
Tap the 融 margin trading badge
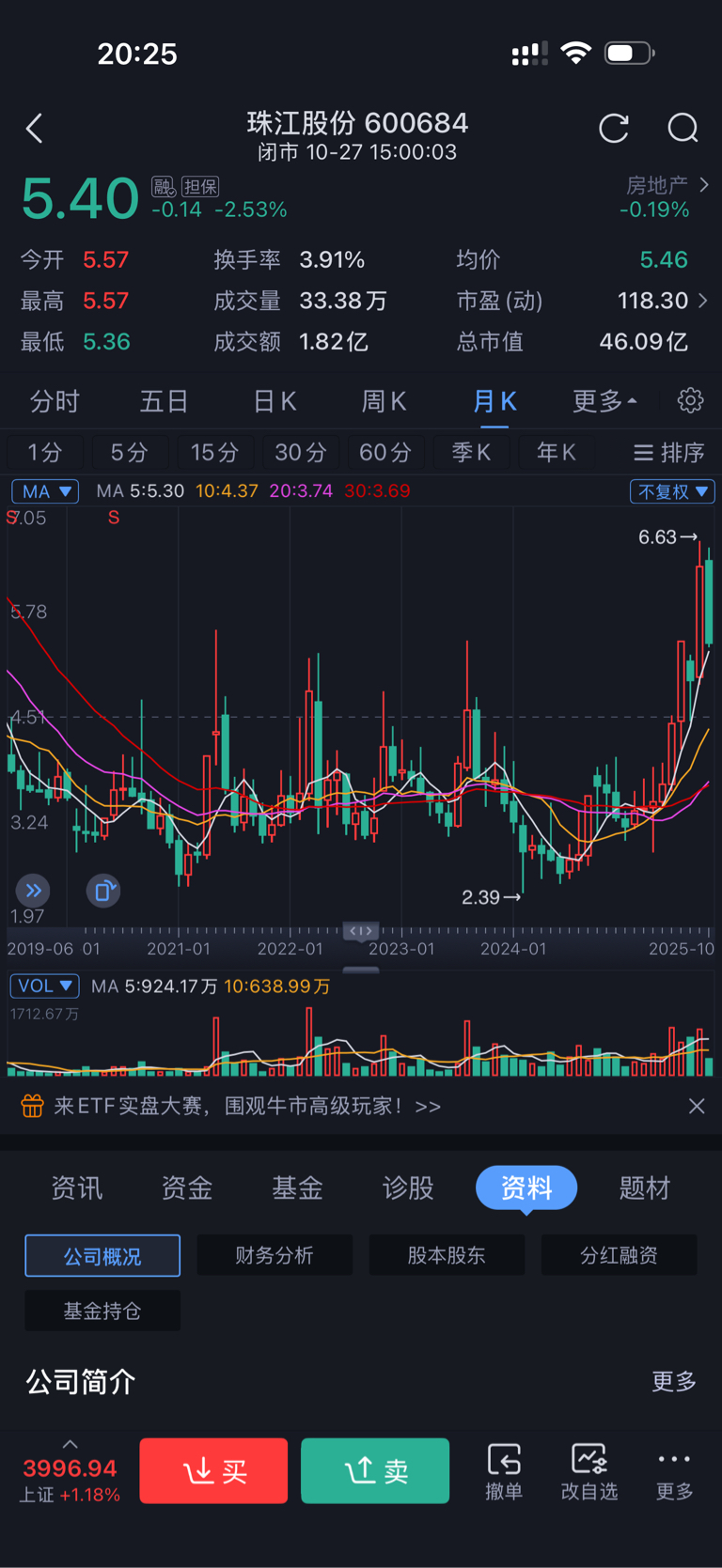164,187
